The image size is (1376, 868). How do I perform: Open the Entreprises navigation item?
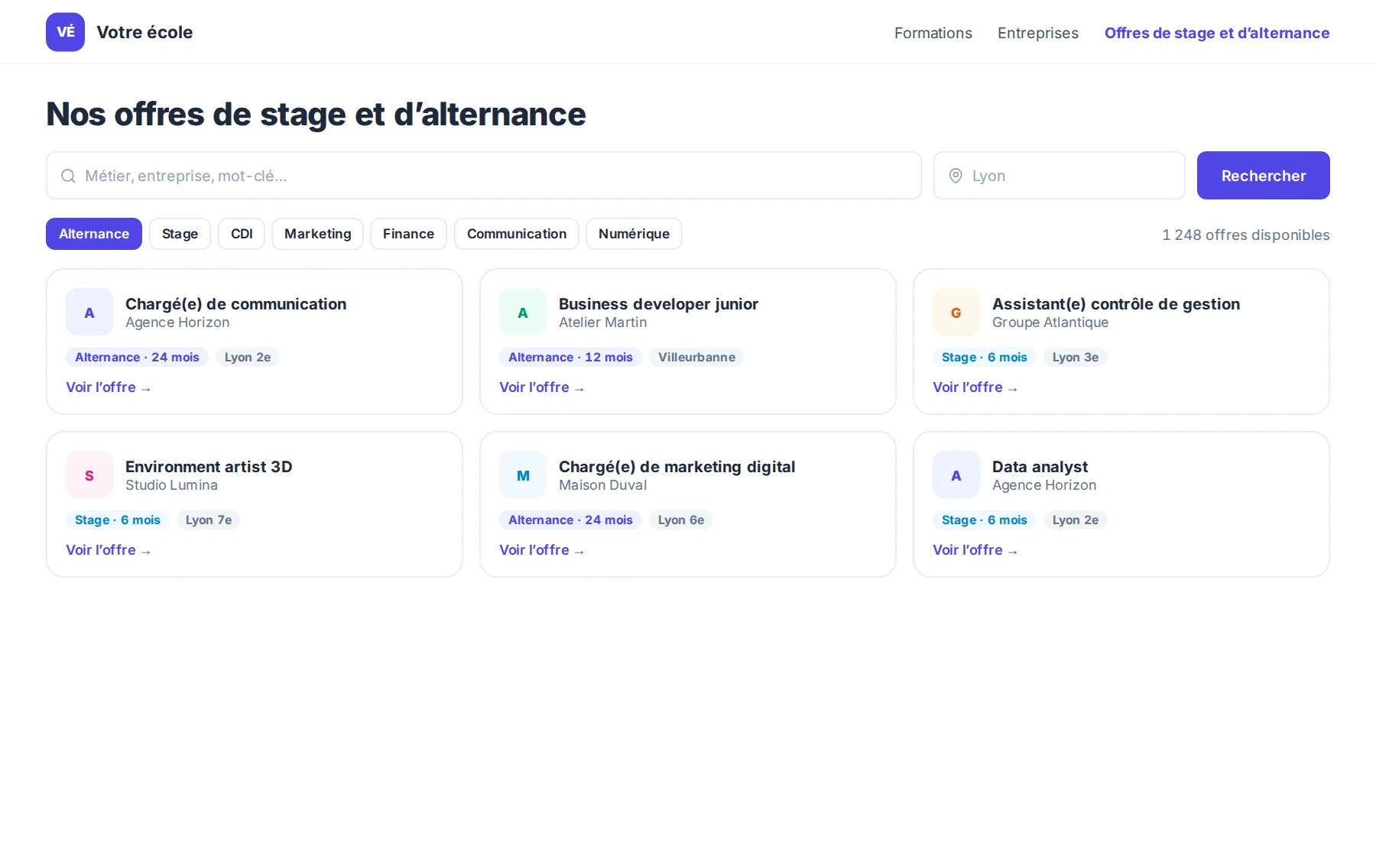(1038, 33)
